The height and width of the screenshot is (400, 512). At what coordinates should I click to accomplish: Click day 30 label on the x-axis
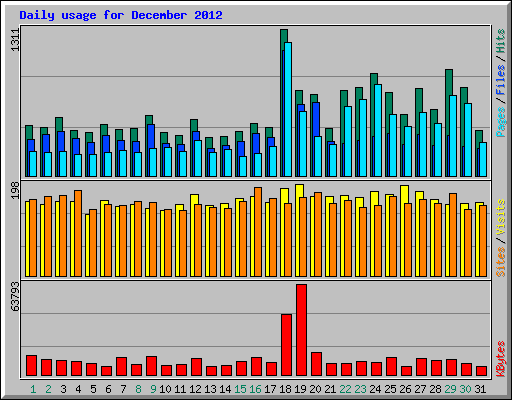465,389
